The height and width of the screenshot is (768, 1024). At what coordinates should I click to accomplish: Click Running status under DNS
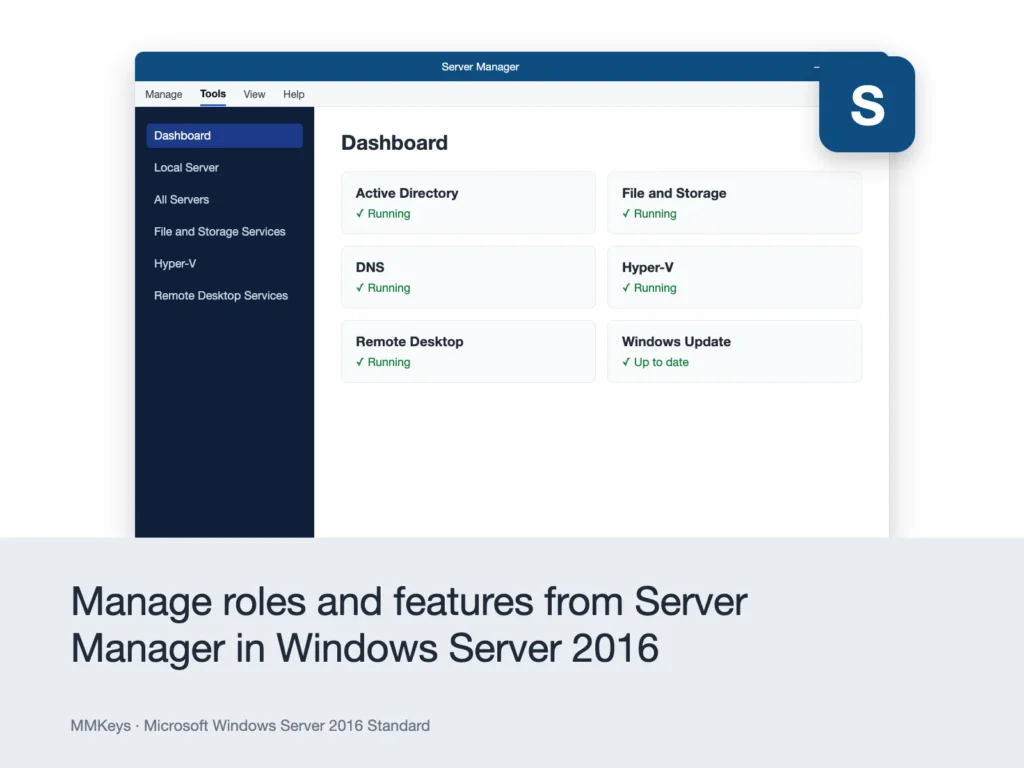coord(383,288)
